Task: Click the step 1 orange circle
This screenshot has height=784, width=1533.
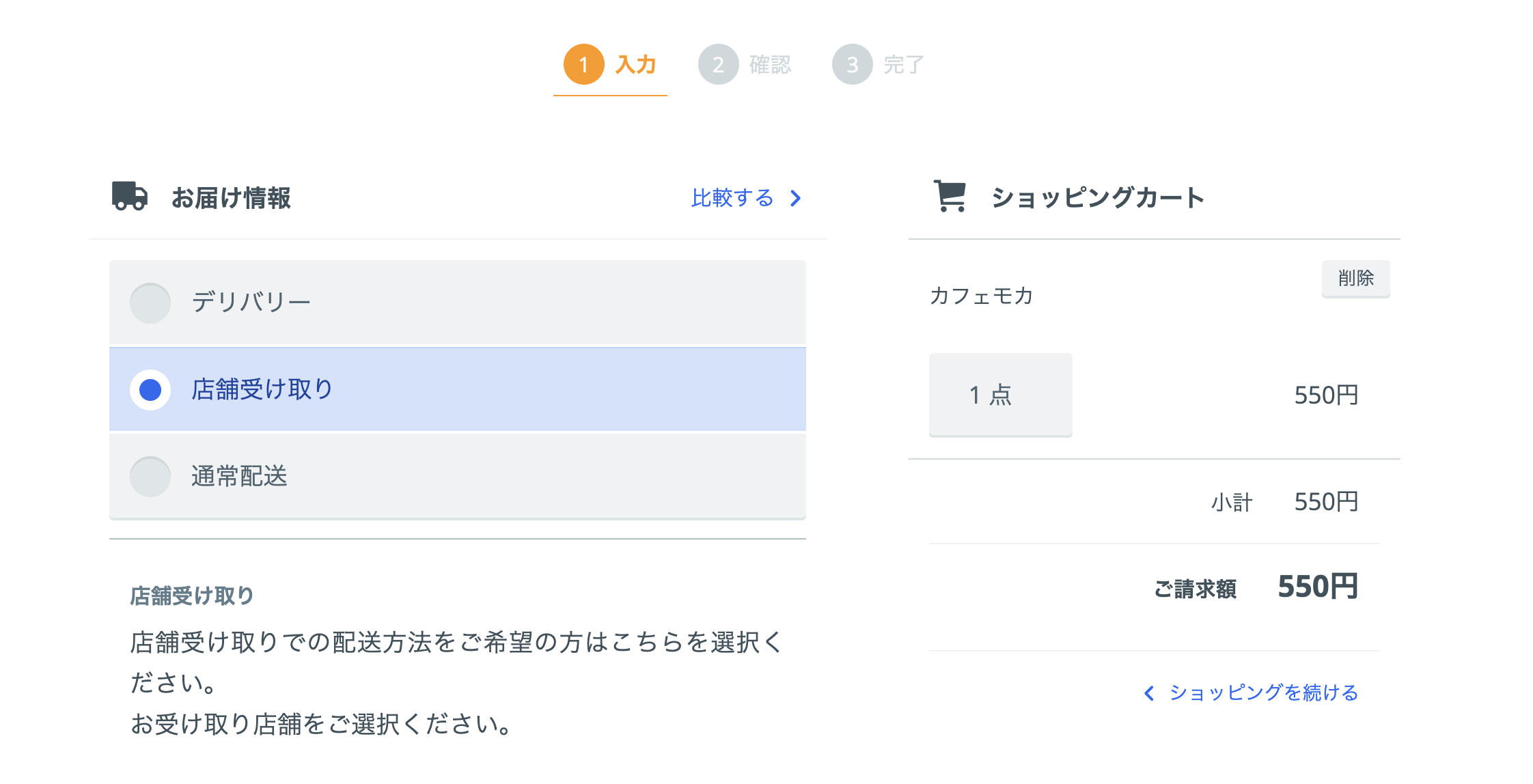Action: coord(583,65)
